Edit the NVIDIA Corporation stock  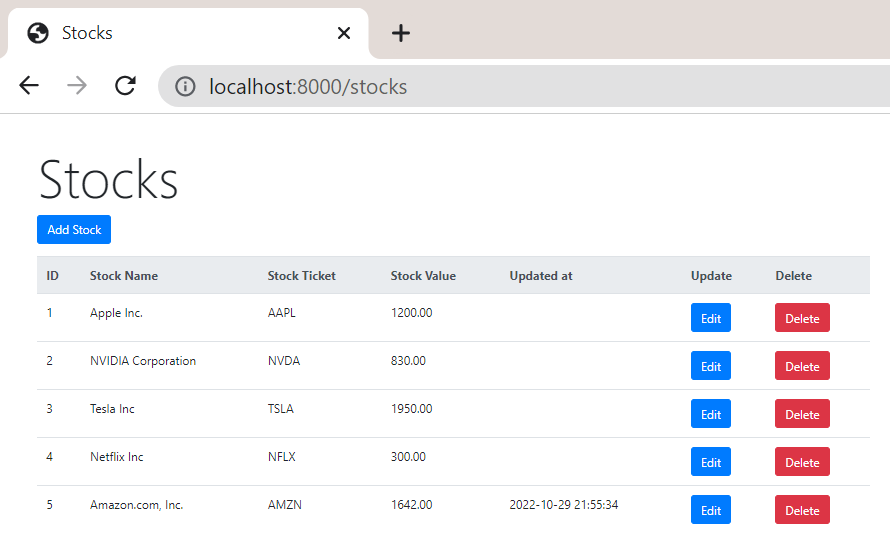711,366
